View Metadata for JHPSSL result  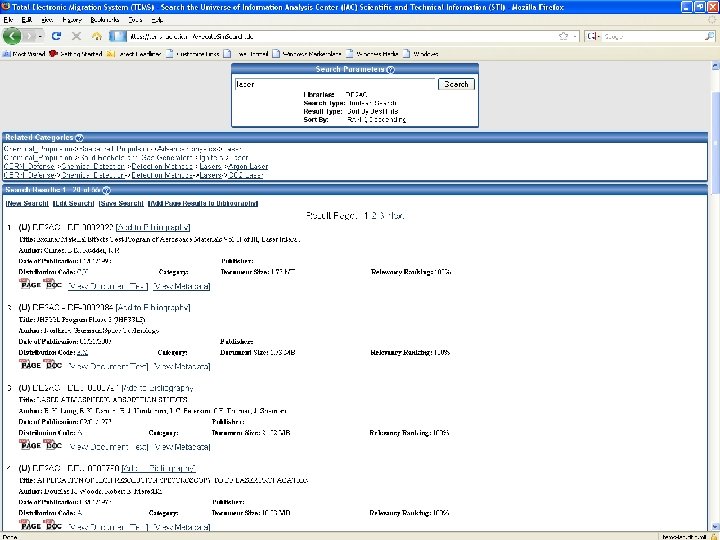[x=181, y=366]
